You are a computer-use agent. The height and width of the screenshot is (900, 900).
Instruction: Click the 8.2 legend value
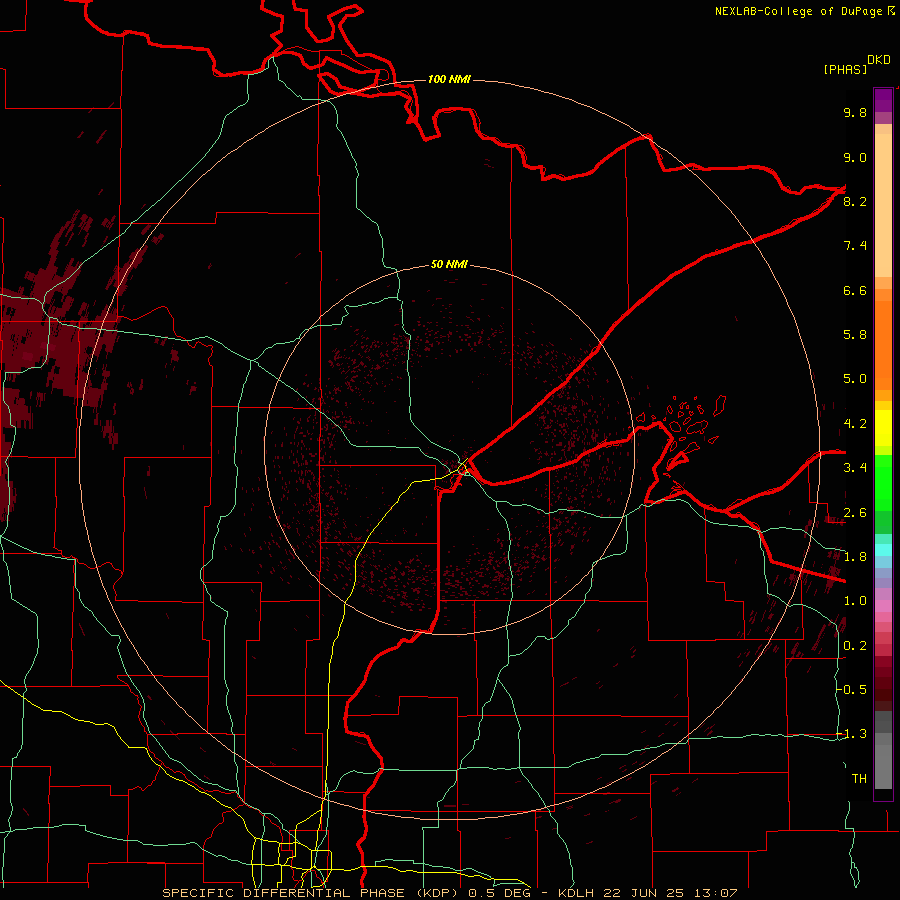point(855,201)
